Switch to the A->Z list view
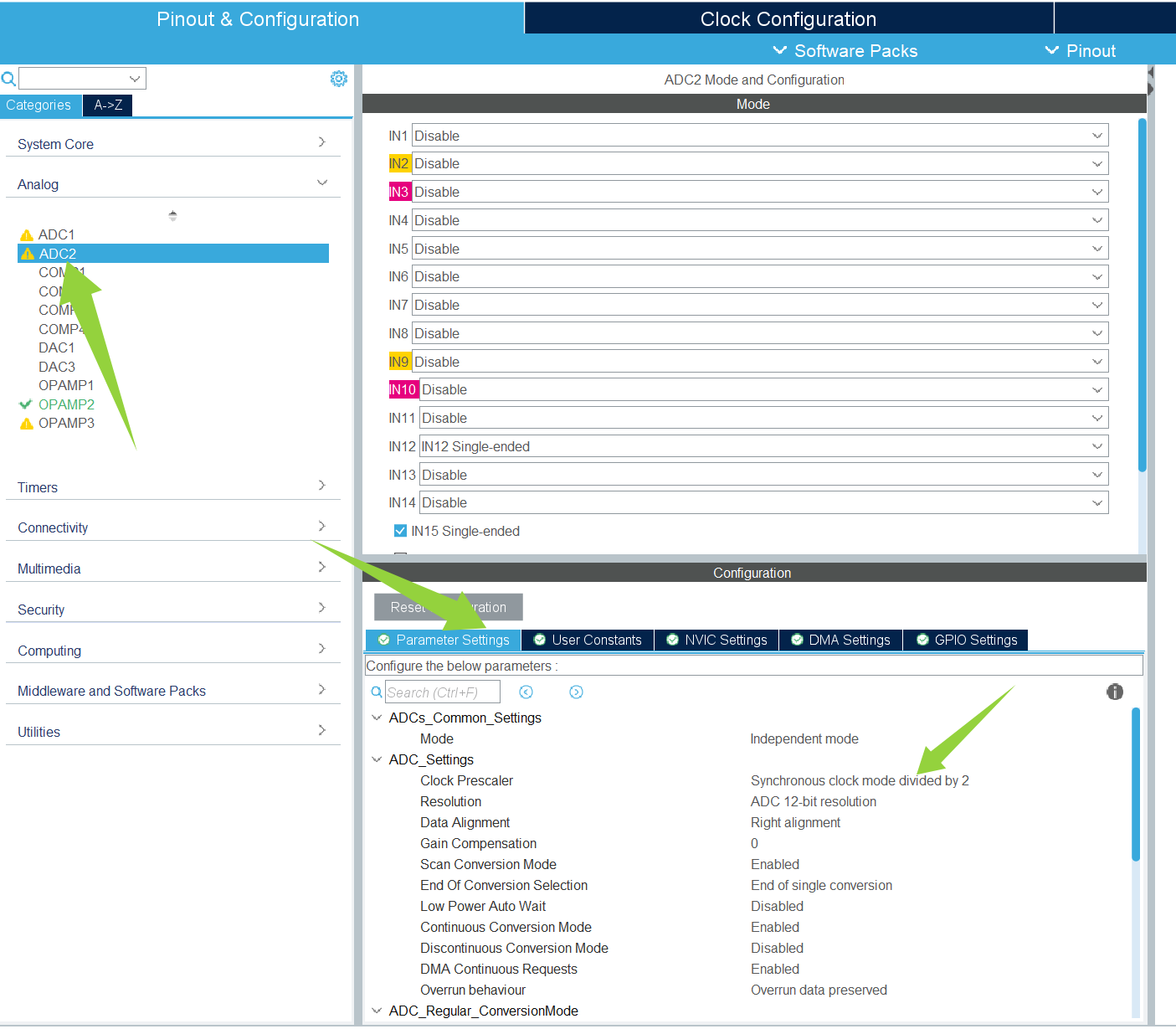1176x1029 pixels. pos(108,105)
